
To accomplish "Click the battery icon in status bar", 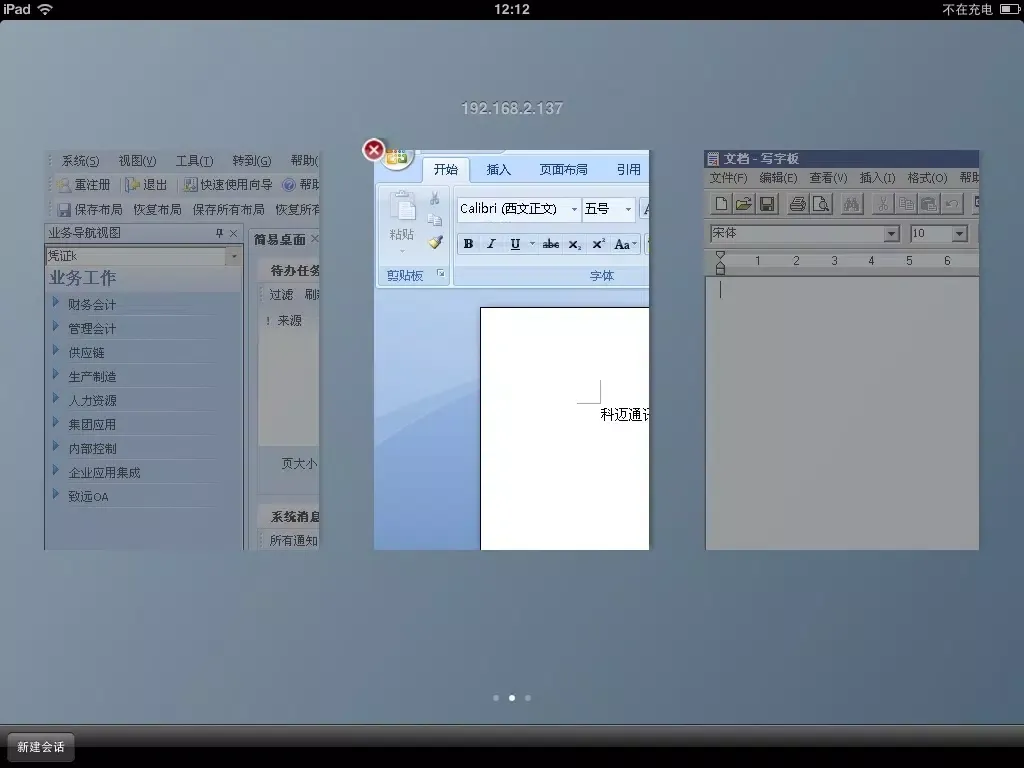I will (1009, 9).
